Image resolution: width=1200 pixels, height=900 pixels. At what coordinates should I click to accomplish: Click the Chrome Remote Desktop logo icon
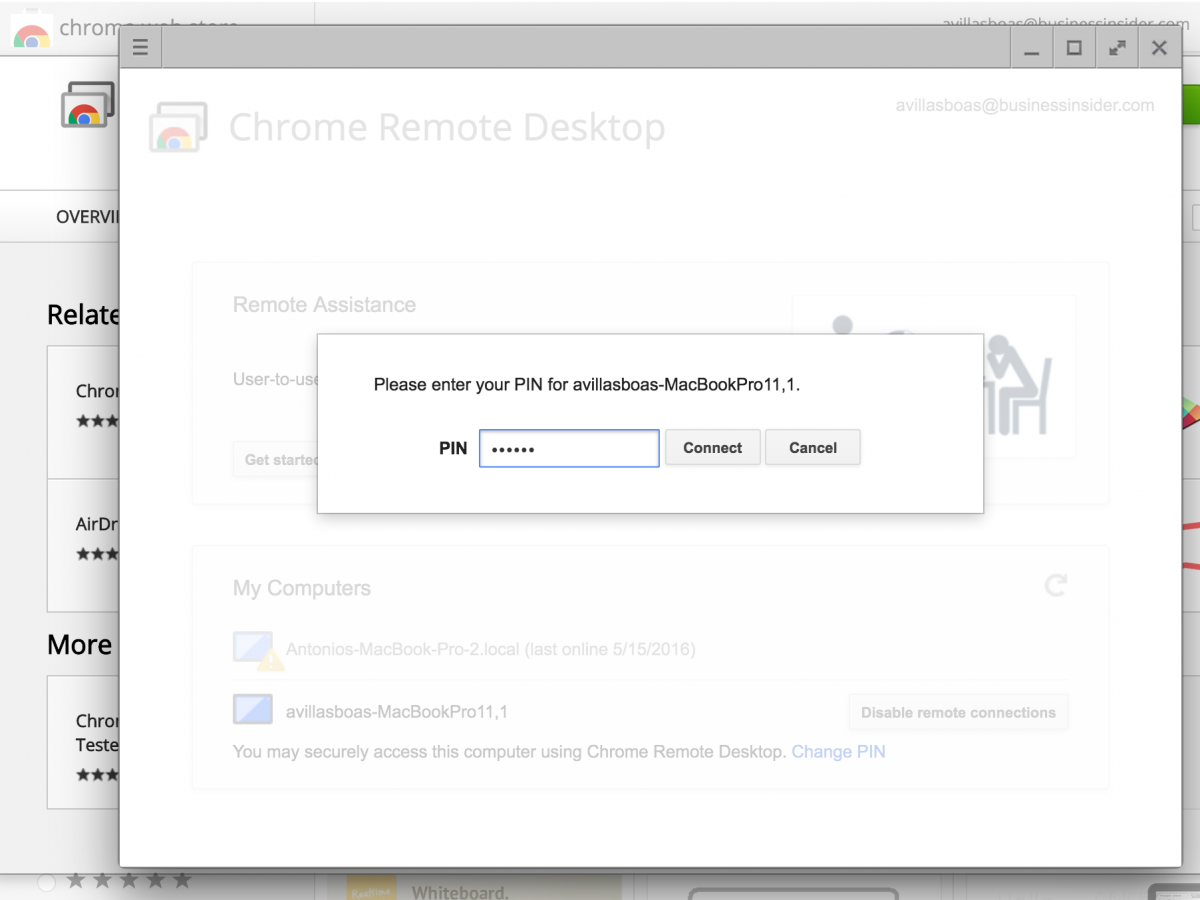tap(178, 127)
